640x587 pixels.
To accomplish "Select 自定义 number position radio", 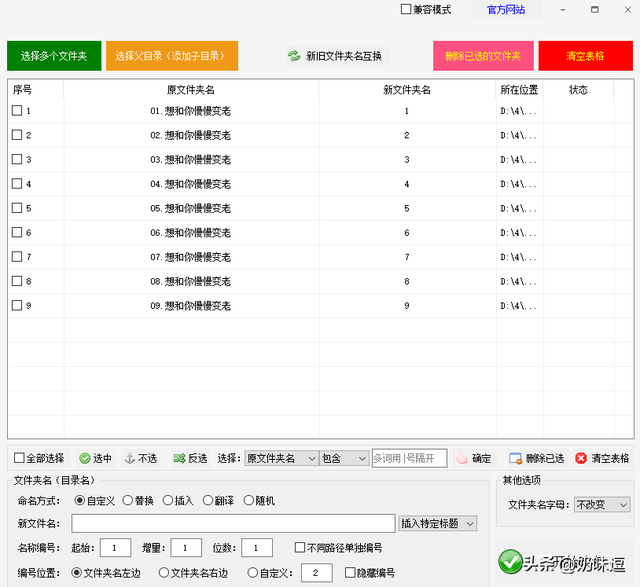I will click(x=253, y=573).
